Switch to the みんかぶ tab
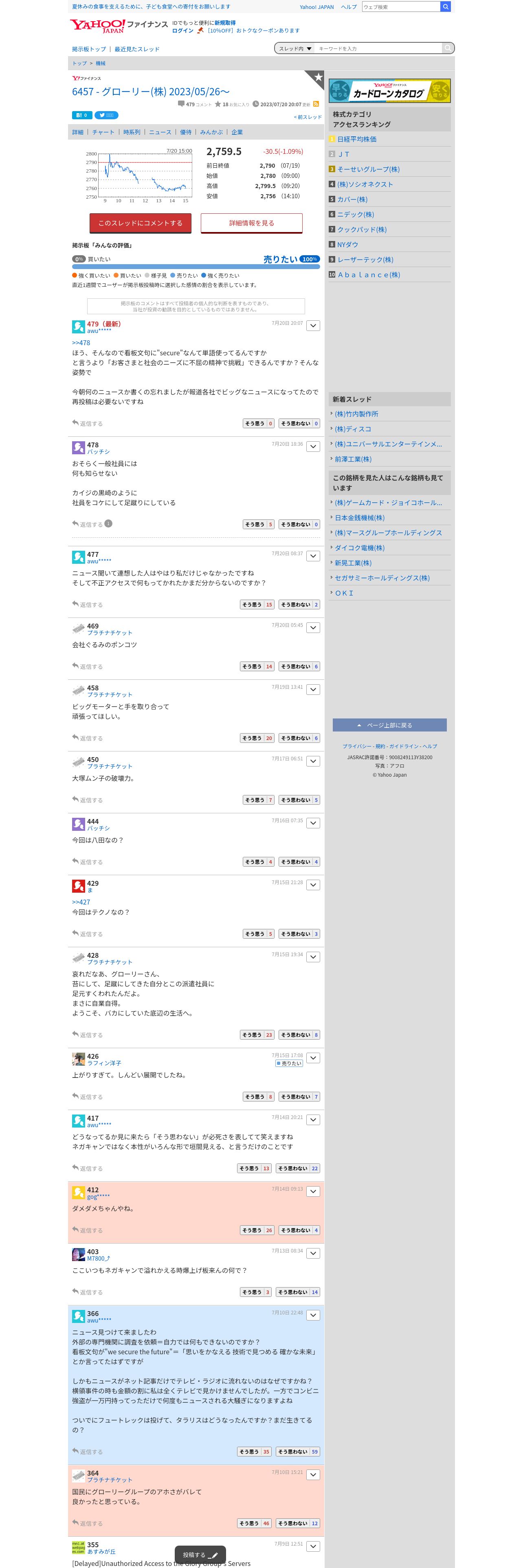Screen dimensions: 523x1568 pyautogui.click(x=211, y=132)
